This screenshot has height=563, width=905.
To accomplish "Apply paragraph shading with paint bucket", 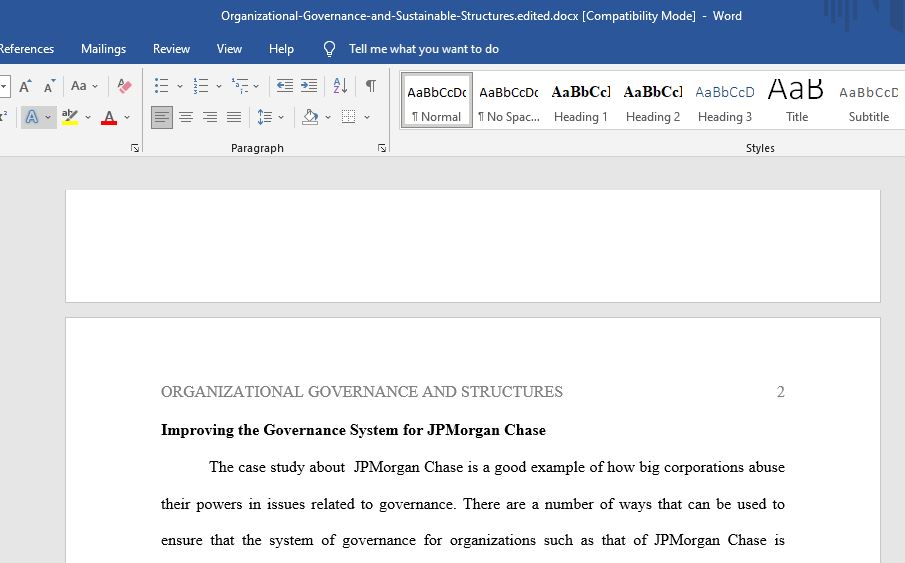I will 310,117.
